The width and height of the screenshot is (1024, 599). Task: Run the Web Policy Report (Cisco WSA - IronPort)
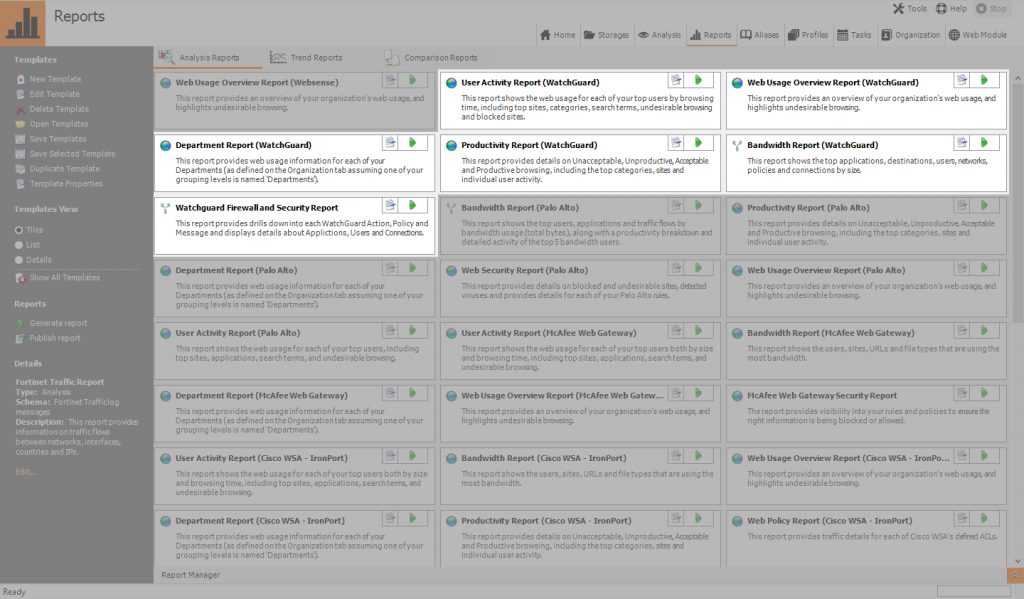tap(984, 519)
